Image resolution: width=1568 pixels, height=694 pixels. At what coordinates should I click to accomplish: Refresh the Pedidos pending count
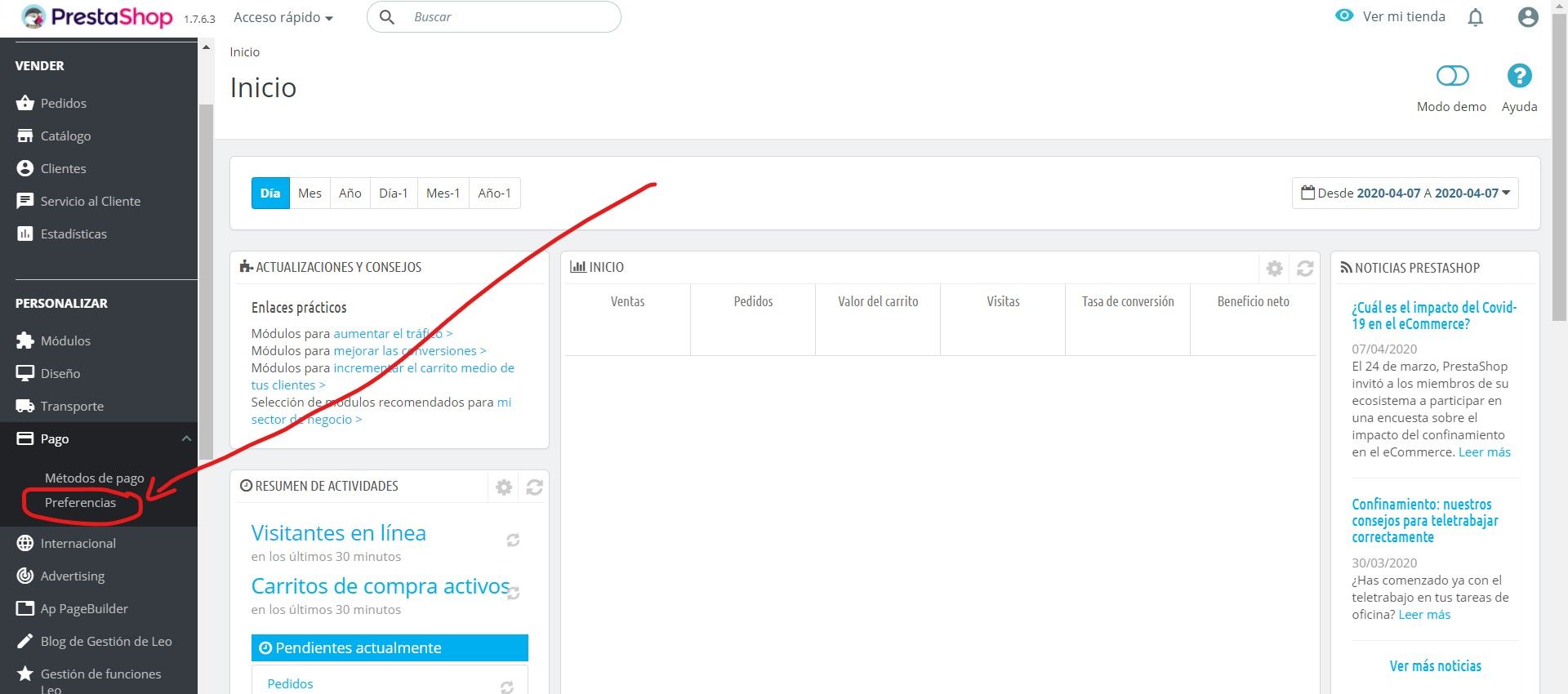[507, 687]
